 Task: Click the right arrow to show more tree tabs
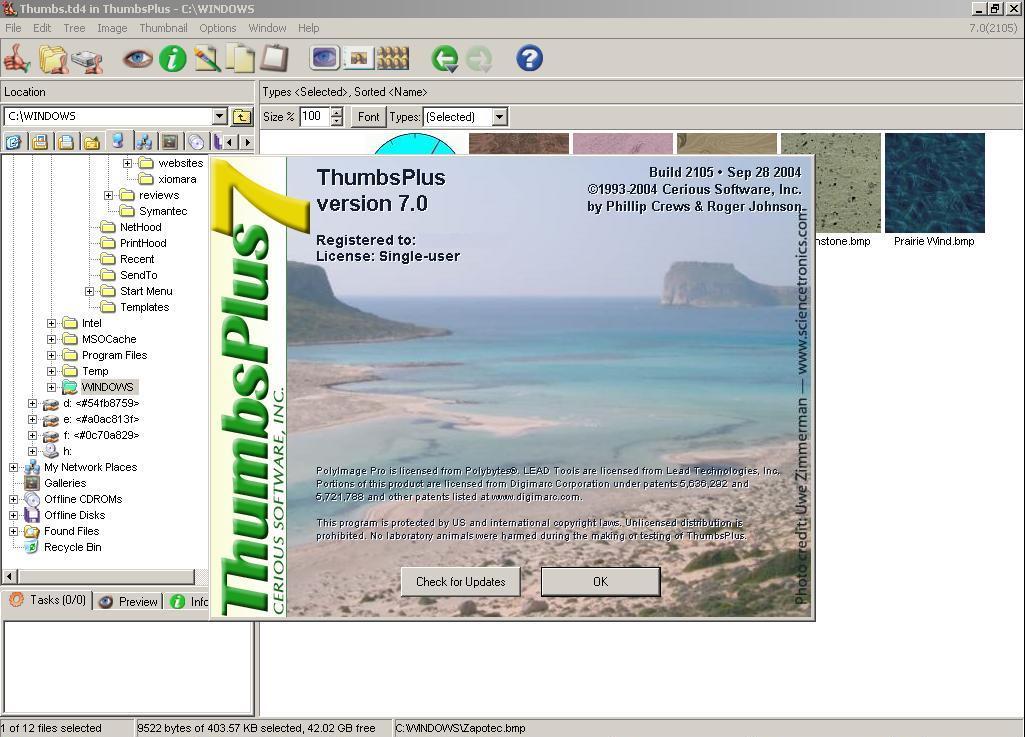tap(246, 141)
